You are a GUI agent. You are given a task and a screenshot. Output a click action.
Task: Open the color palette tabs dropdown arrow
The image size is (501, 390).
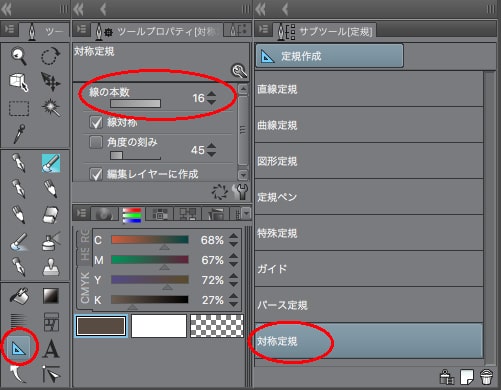click(247, 213)
